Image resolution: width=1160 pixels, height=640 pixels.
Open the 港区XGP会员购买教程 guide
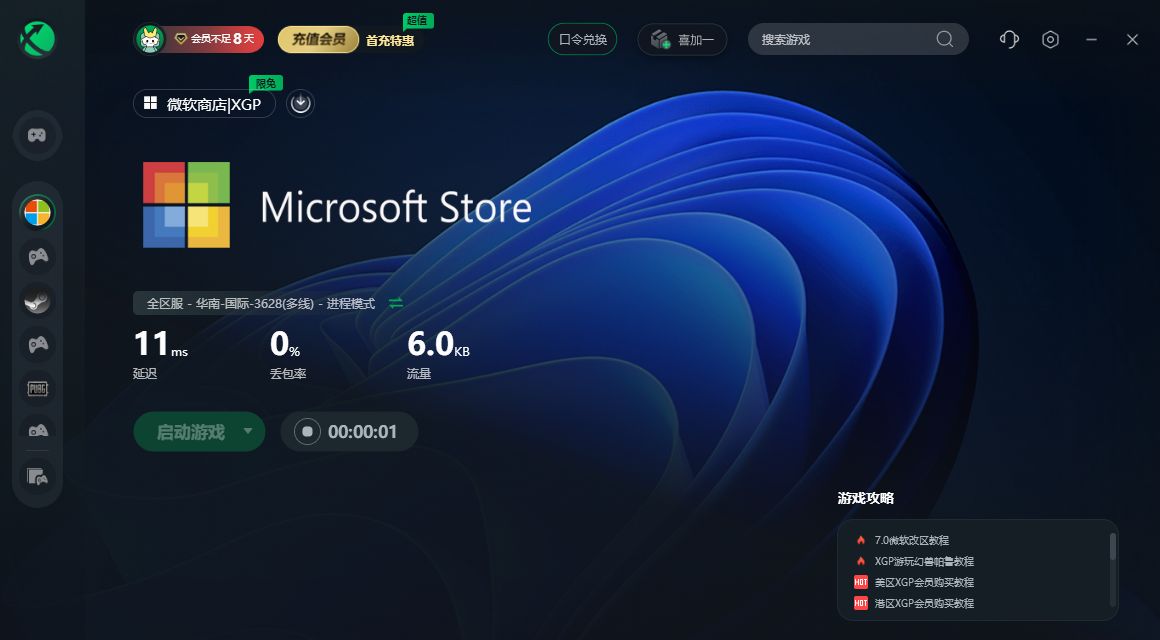click(924, 604)
